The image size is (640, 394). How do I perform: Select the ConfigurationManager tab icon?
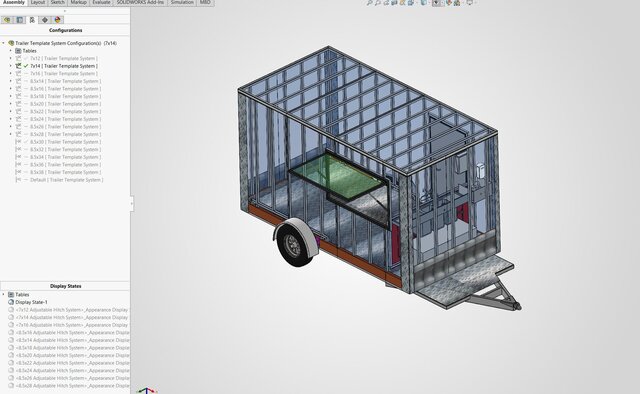(x=32, y=20)
